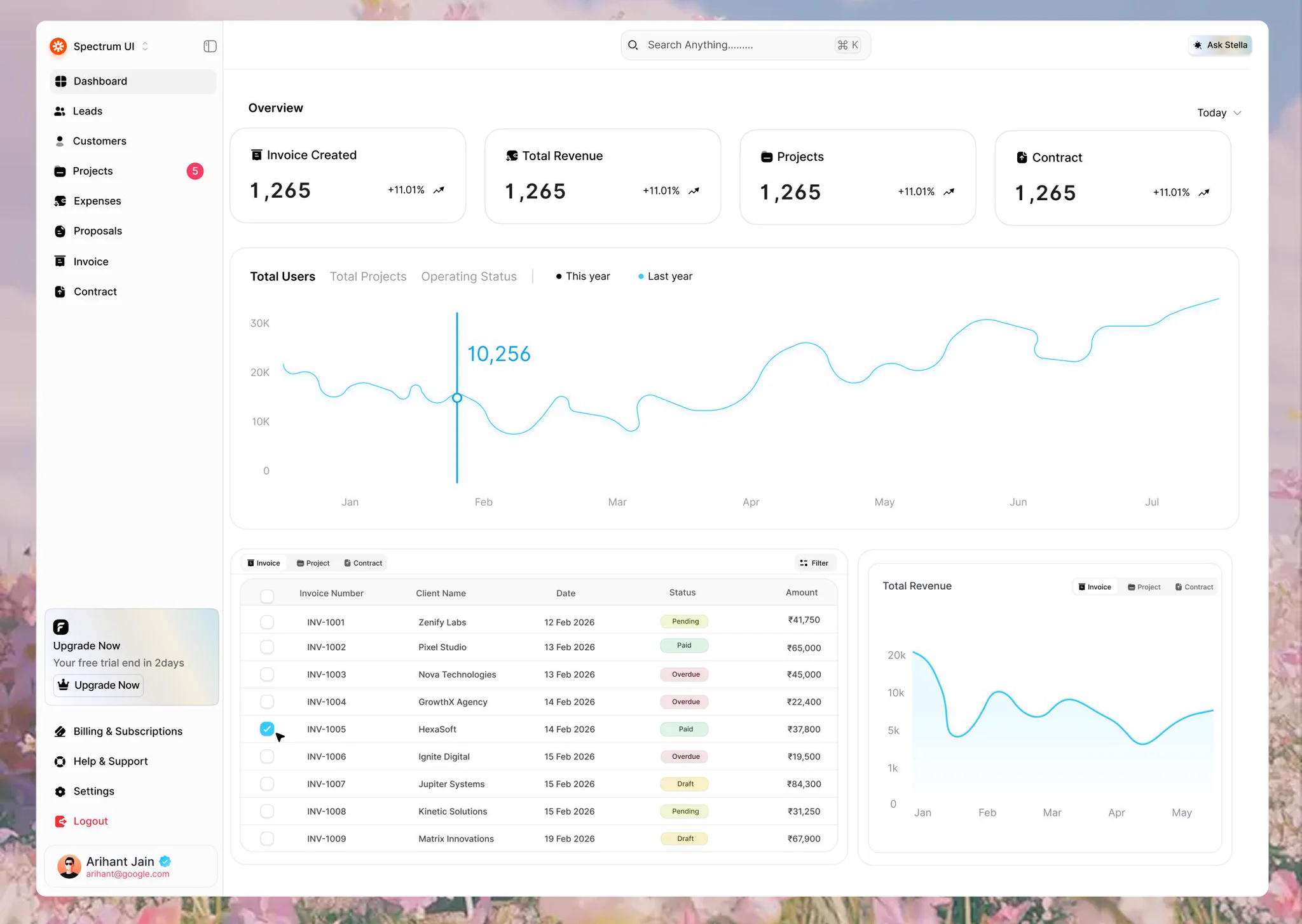1302x924 pixels.
Task: Select the Project tab above invoice table
Action: [313, 563]
